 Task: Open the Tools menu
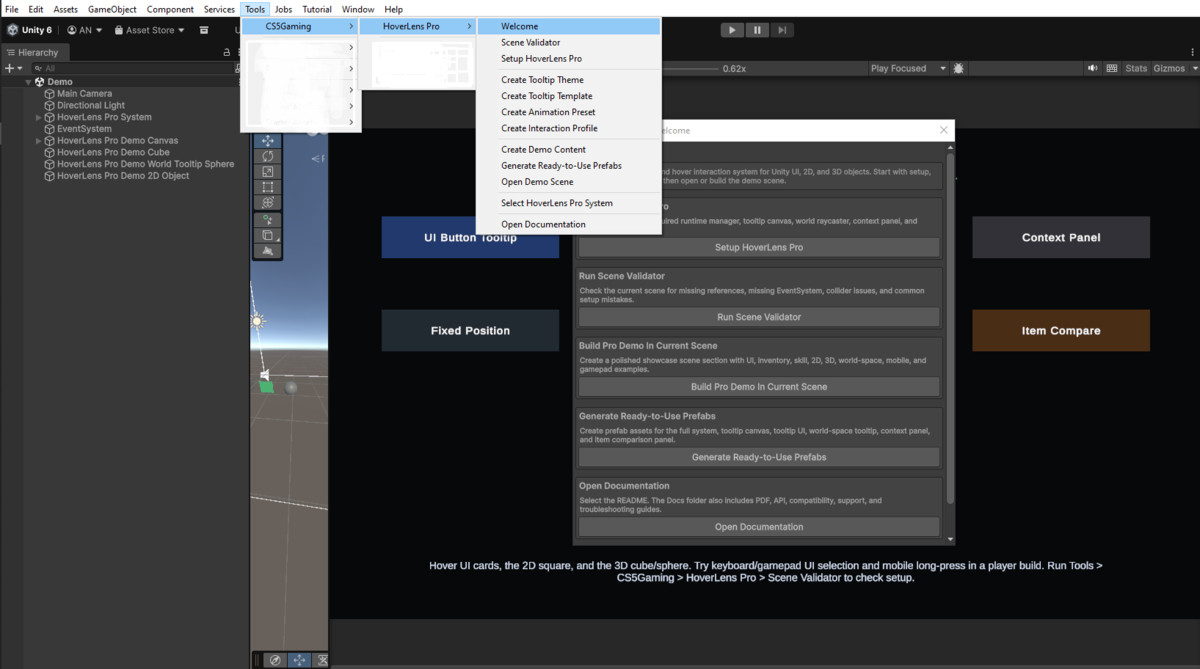(255, 9)
